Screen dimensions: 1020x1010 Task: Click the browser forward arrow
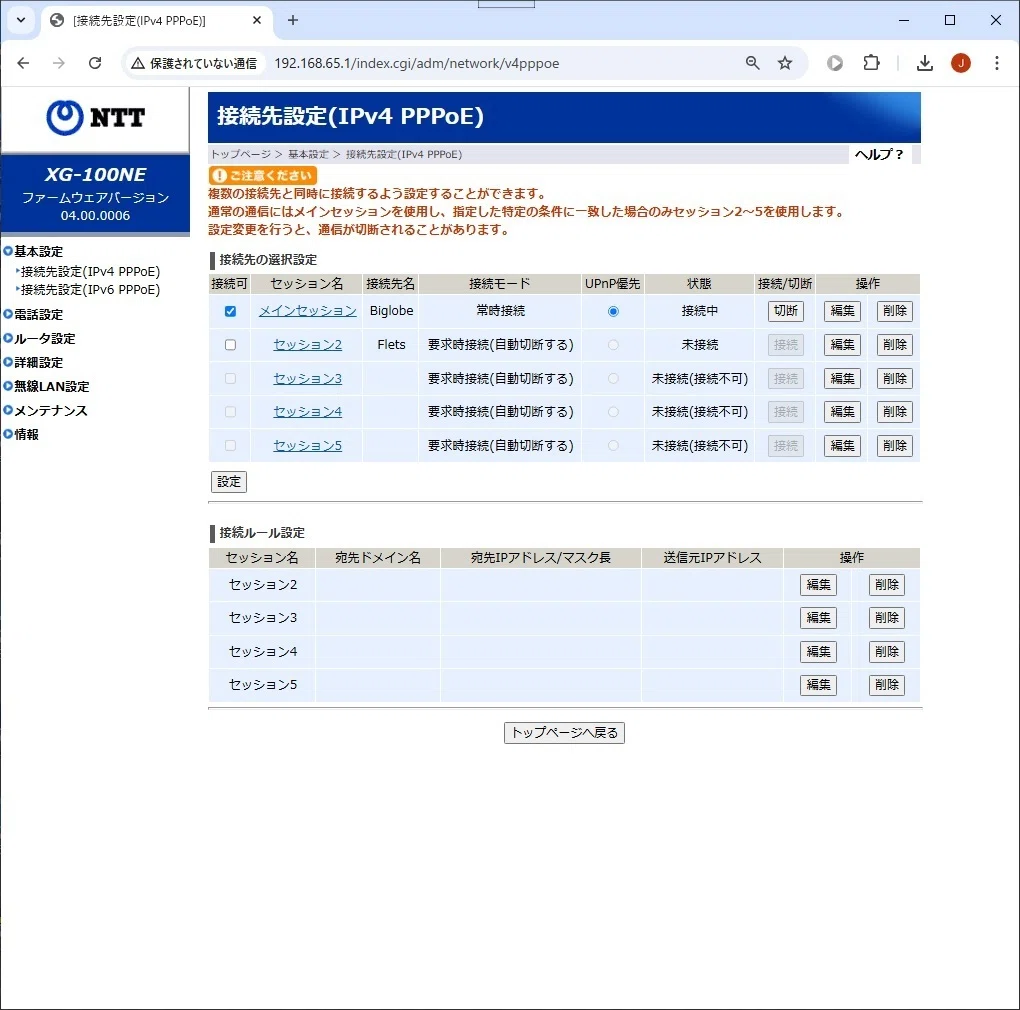pos(59,63)
